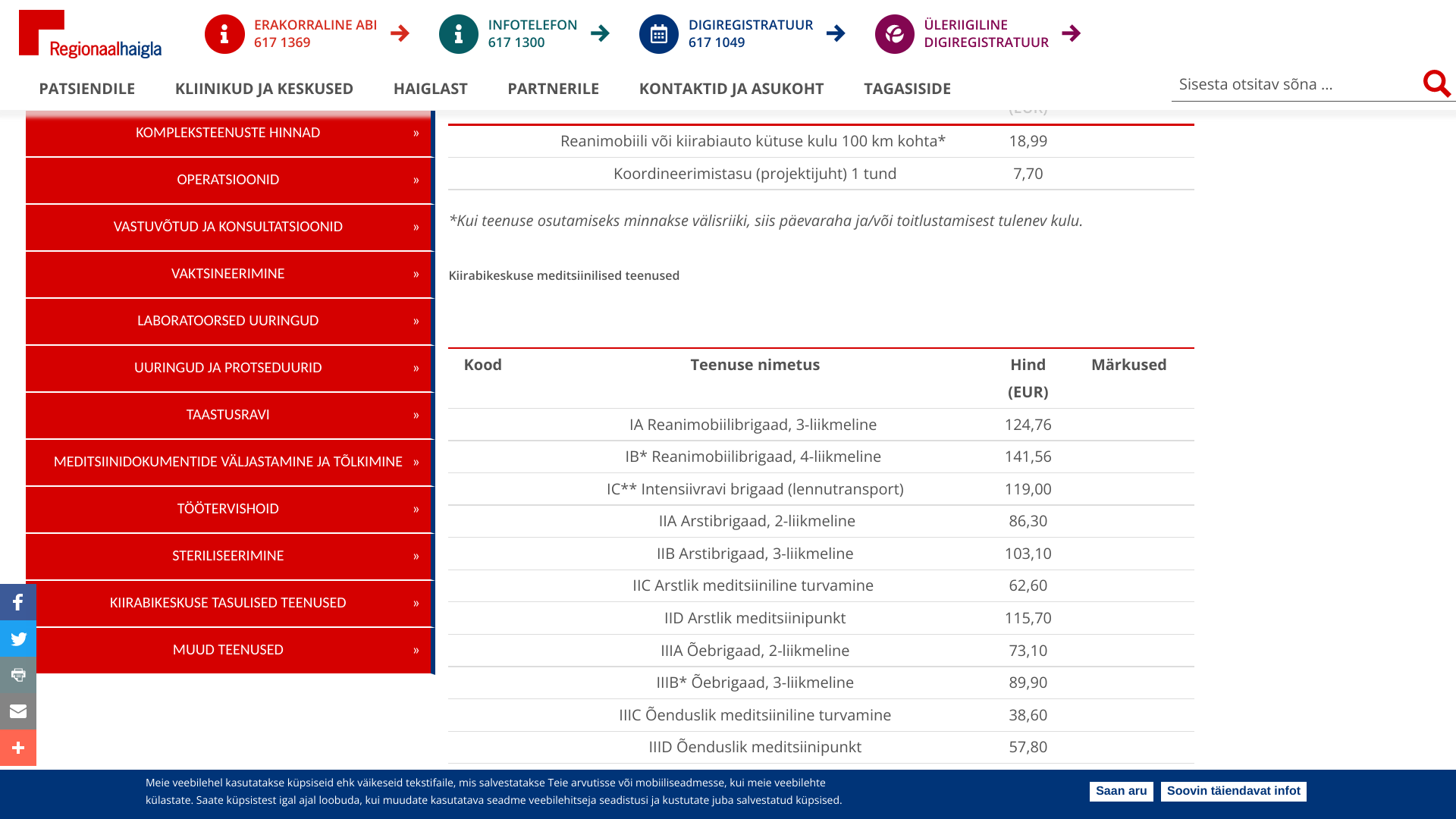Image resolution: width=1456 pixels, height=819 pixels.
Task: Share page via Twitter icon
Action: (18, 639)
